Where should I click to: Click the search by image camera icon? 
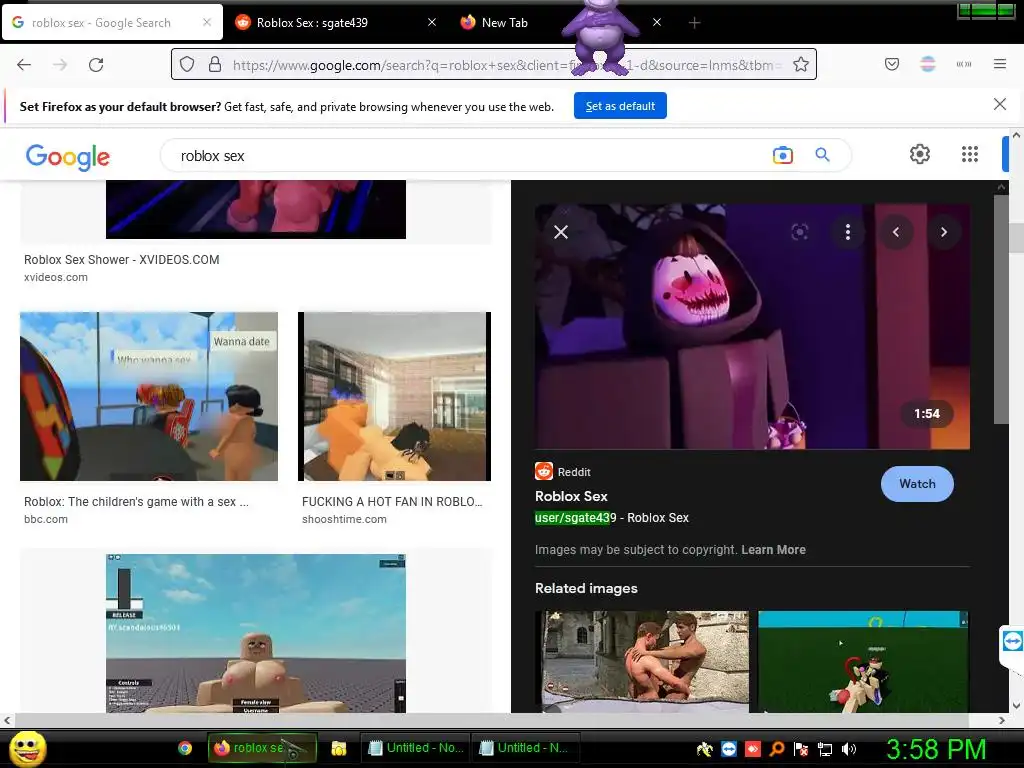pos(782,155)
